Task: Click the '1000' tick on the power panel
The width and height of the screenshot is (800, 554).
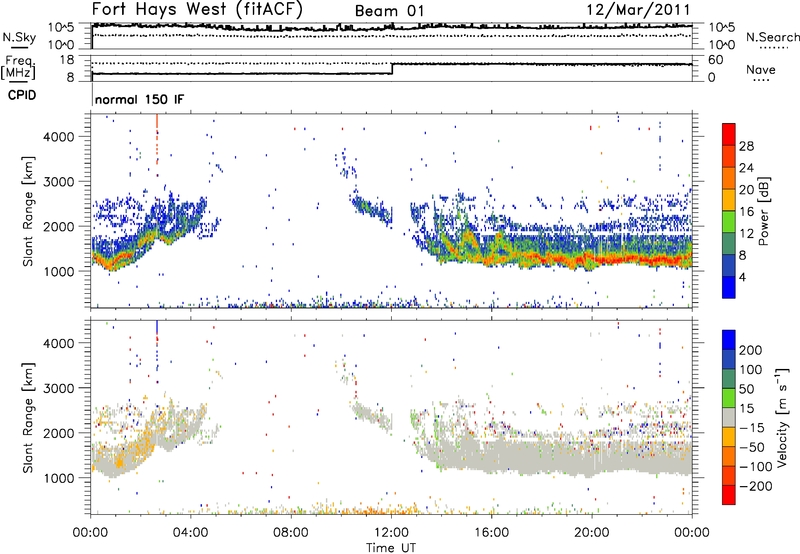Action: tap(58, 271)
